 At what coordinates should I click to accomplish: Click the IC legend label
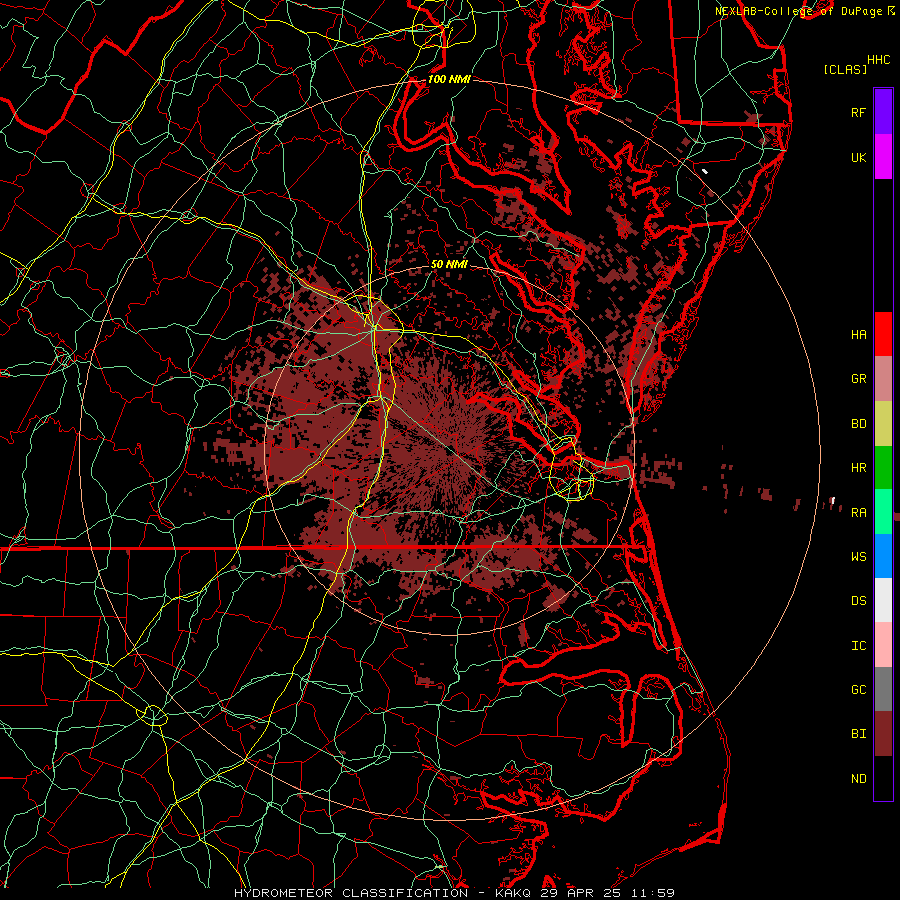click(x=858, y=646)
